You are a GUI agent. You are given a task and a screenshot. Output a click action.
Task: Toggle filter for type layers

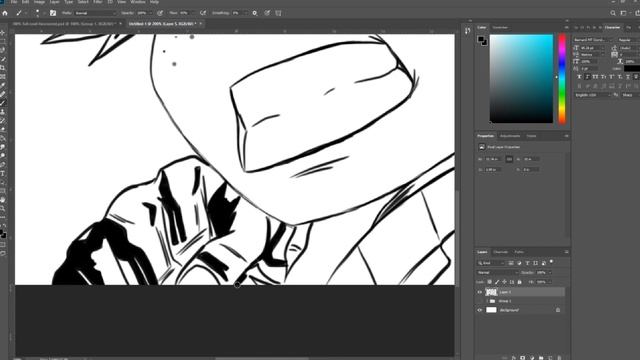coord(527,263)
